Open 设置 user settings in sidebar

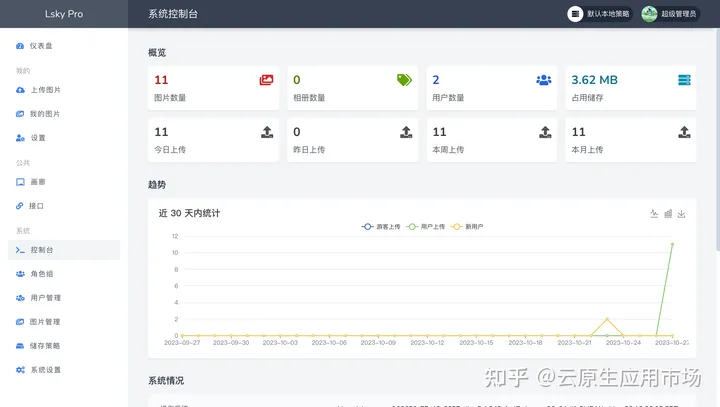coord(64,138)
